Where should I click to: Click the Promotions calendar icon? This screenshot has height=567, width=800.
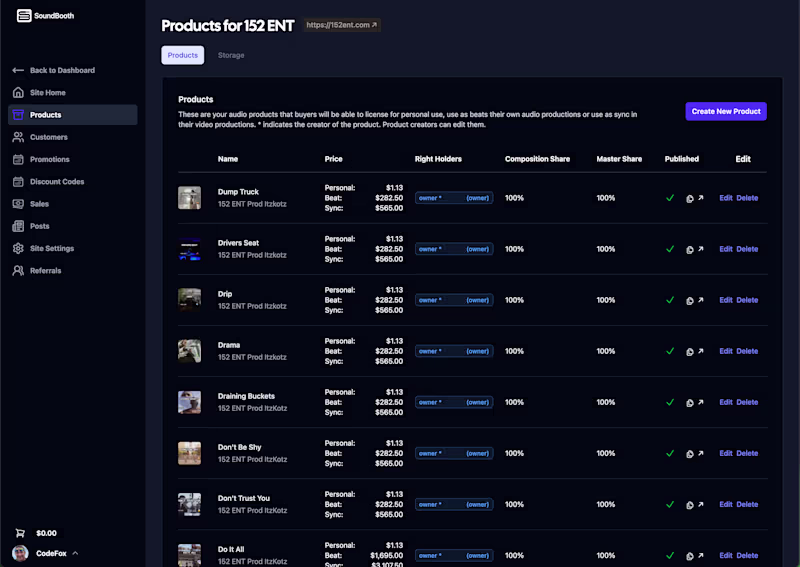tap(18, 159)
